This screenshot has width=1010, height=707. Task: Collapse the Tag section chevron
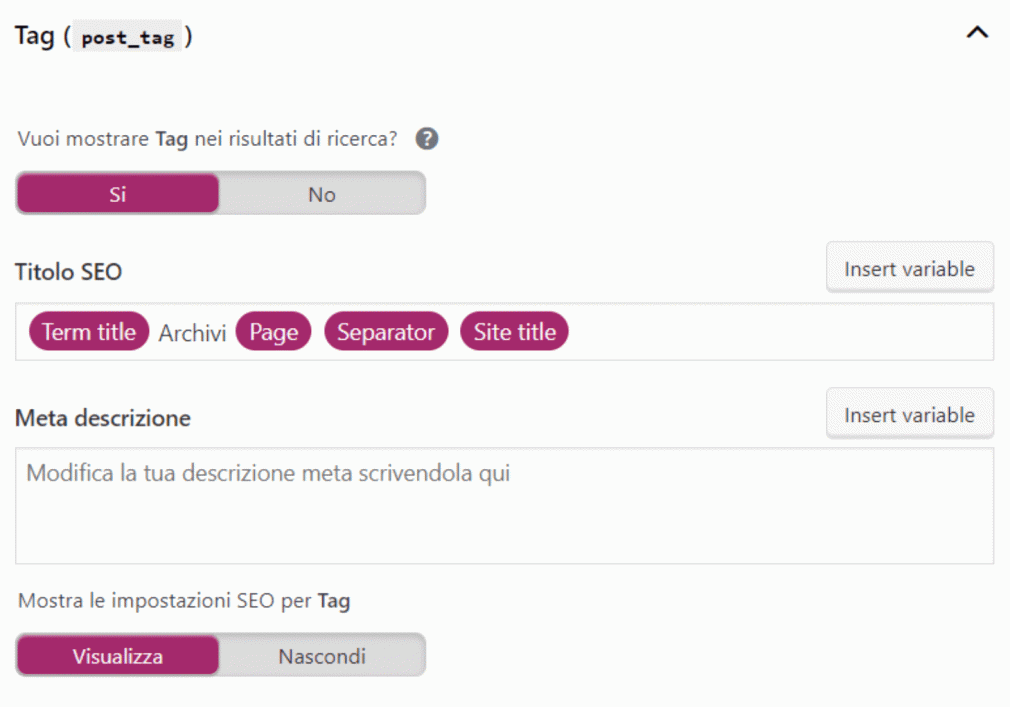[977, 32]
